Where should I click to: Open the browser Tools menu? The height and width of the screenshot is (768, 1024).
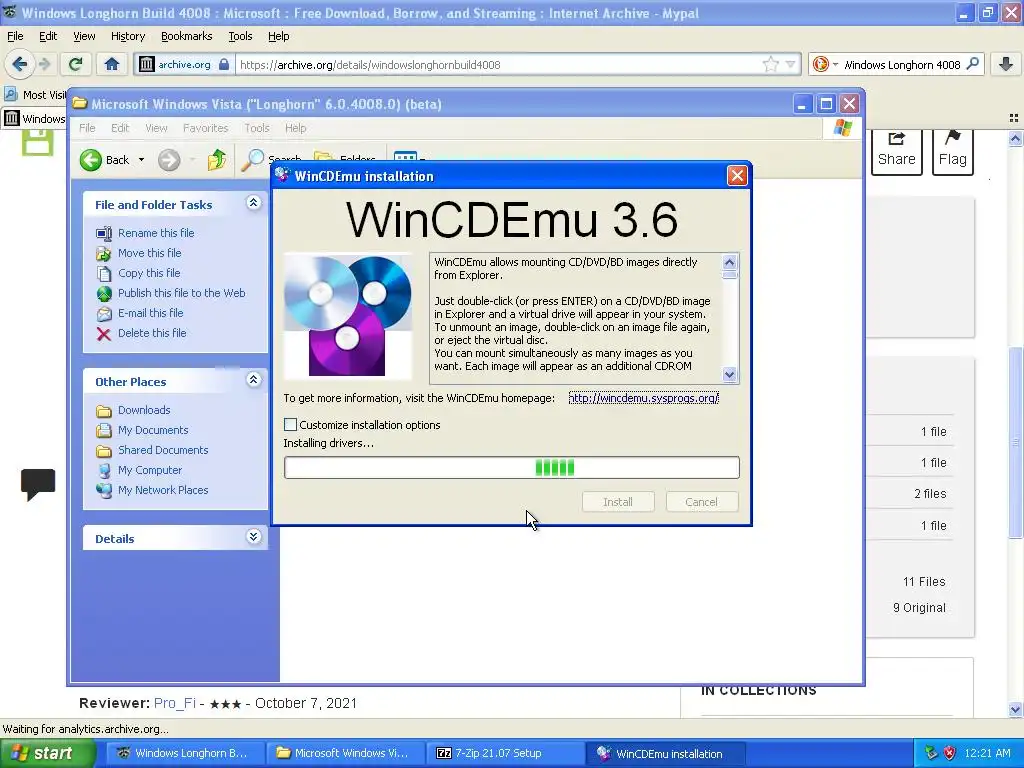[240, 36]
